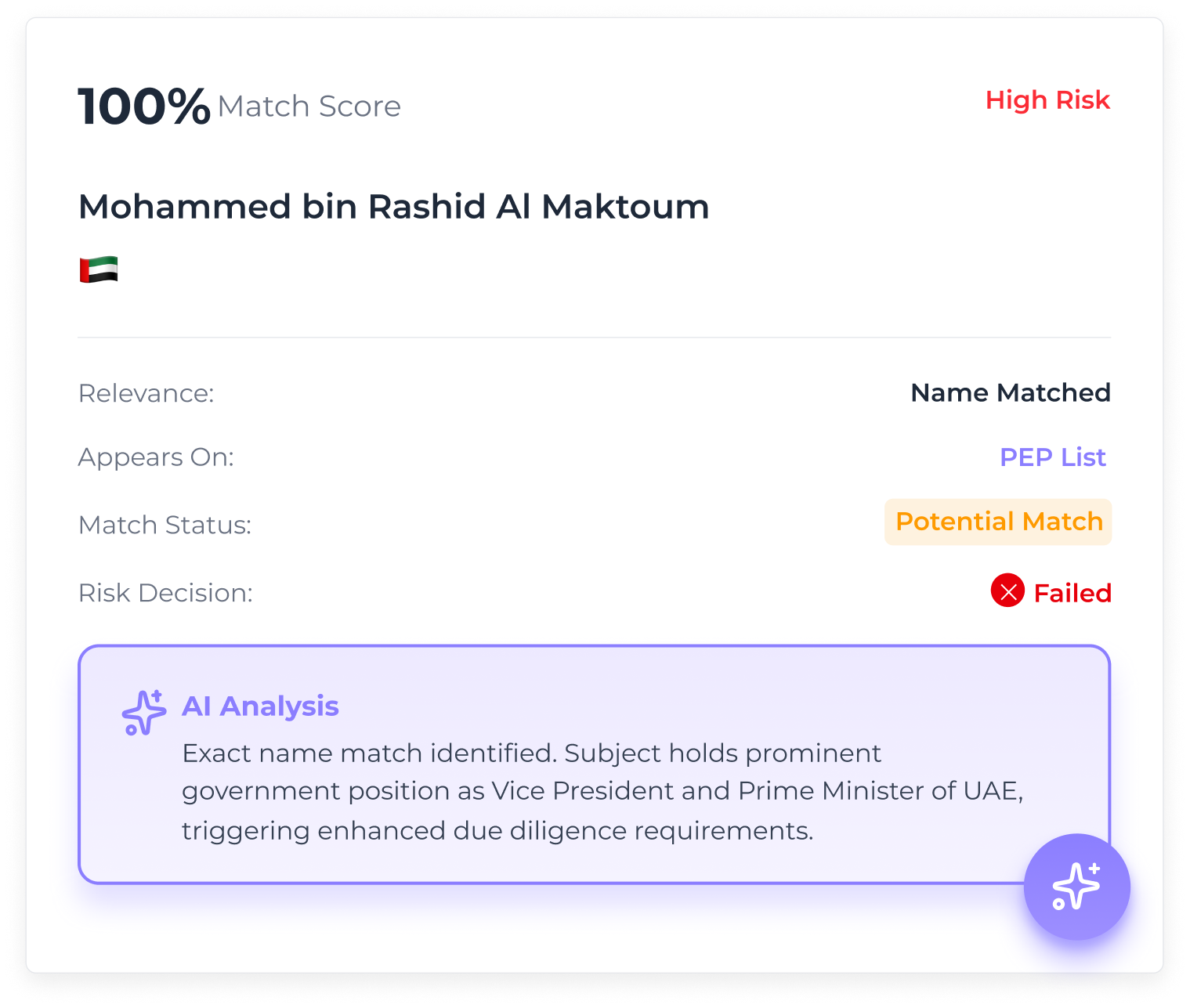Screen dimensions: 1190x1008
Task: Click the AI Analysis heading
Action: [260, 706]
